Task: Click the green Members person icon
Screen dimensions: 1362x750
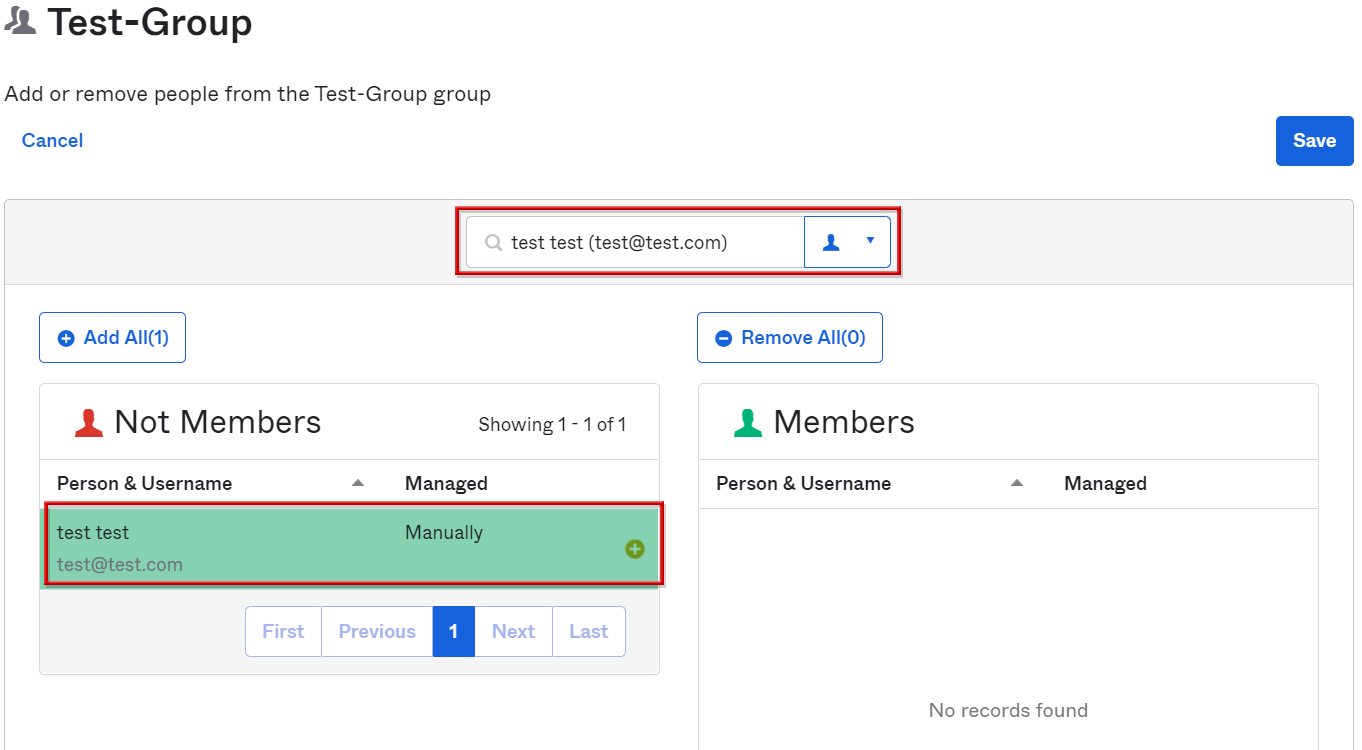Action: pyautogui.click(x=747, y=423)
